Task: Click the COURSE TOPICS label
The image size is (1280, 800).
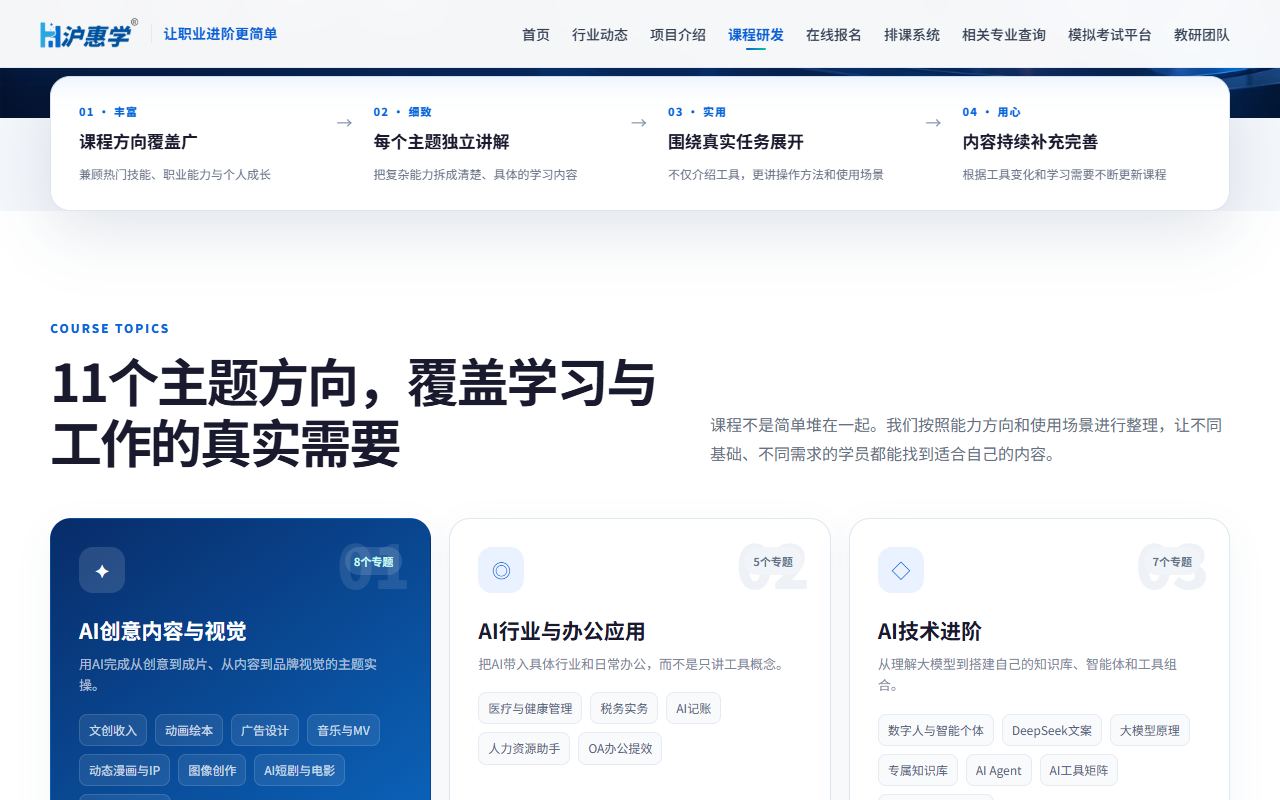Action: (110, 328)
